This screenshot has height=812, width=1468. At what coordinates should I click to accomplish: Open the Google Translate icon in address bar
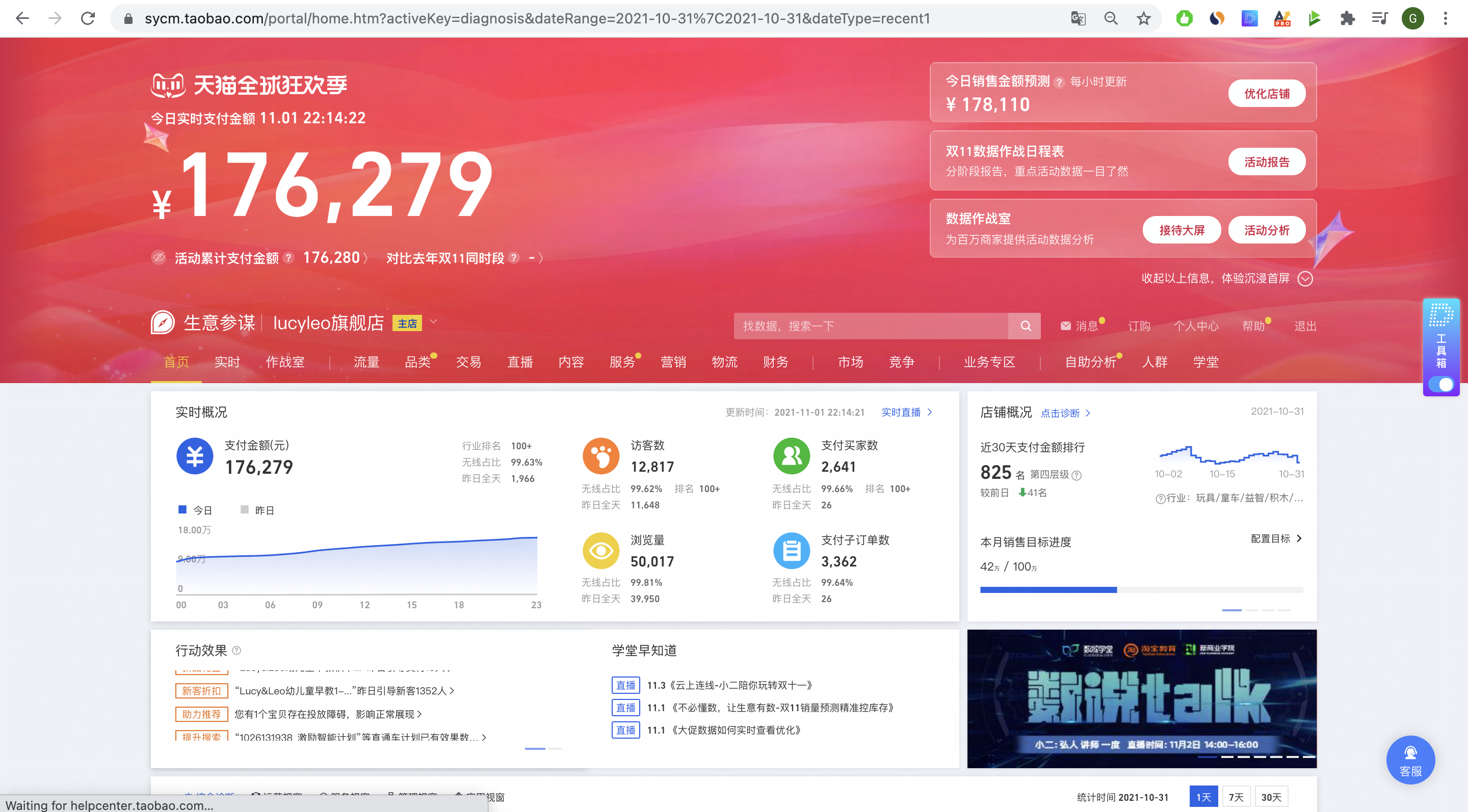click(x=1078, y=18)
